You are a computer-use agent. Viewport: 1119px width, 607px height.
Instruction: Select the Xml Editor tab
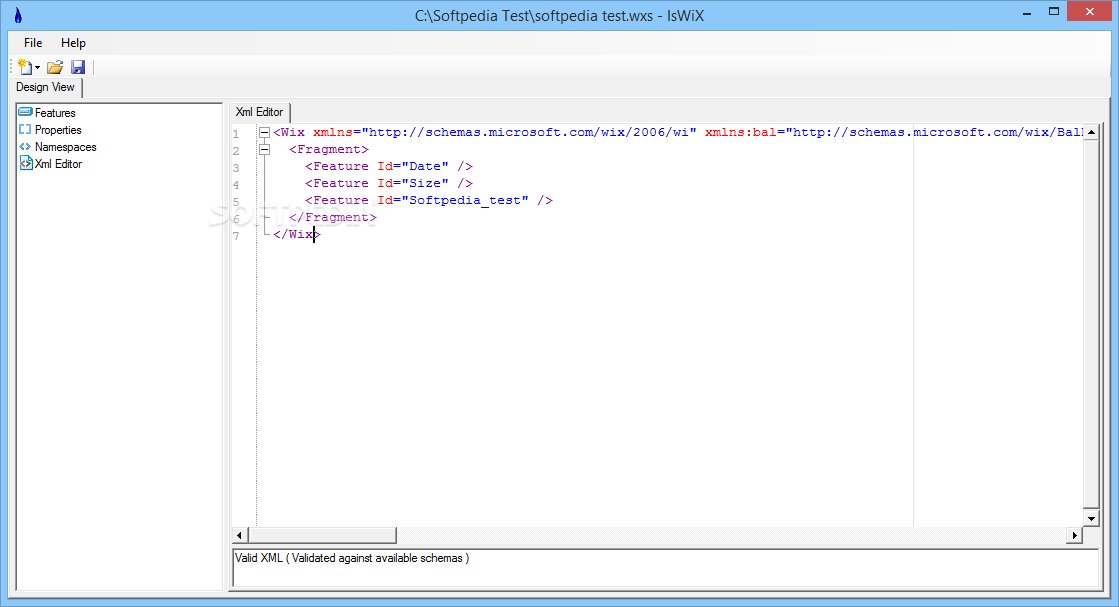(260, 112)
